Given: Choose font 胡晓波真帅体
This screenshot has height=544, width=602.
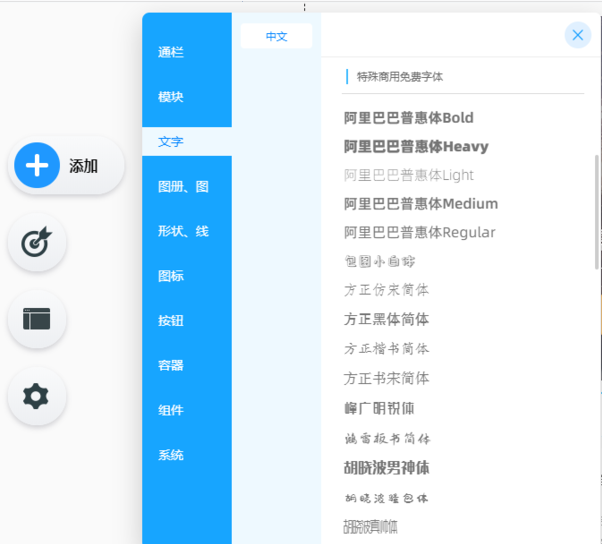Looking at the screenshot, I should (x=370, y=527).
